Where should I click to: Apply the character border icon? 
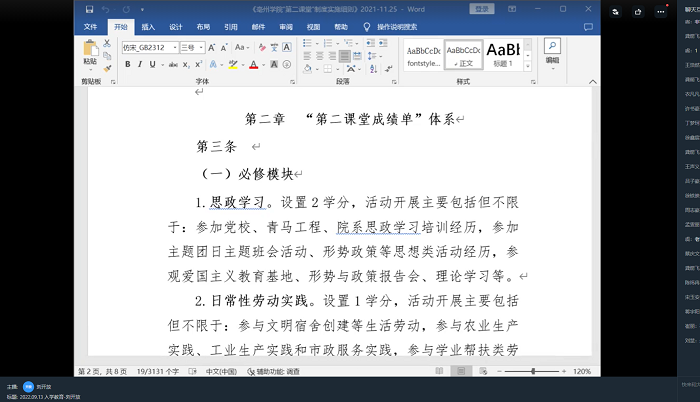[287, 47]
